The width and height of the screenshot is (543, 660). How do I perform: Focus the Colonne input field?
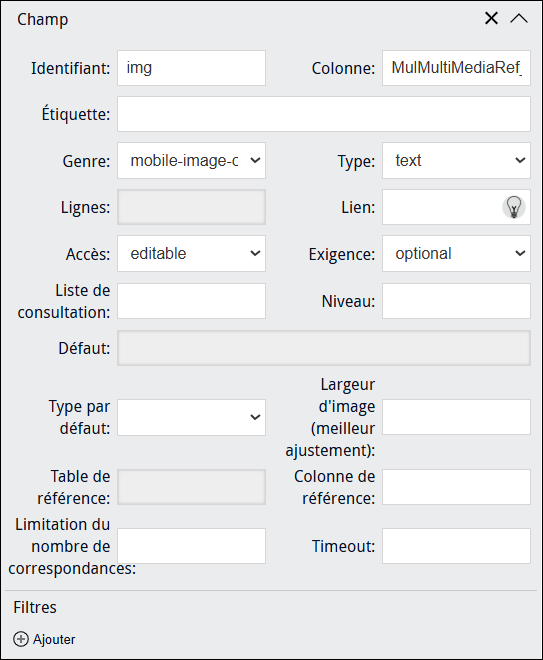pos(456,68)
